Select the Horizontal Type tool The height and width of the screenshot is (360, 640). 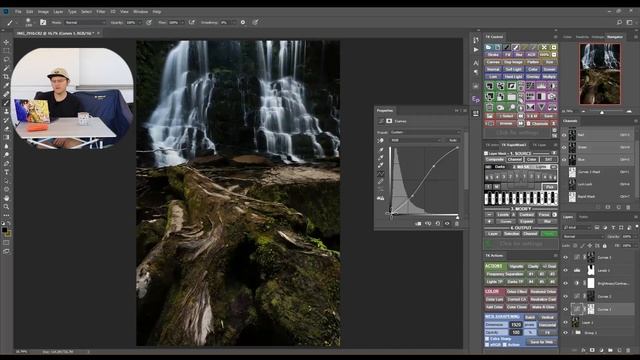6,172
